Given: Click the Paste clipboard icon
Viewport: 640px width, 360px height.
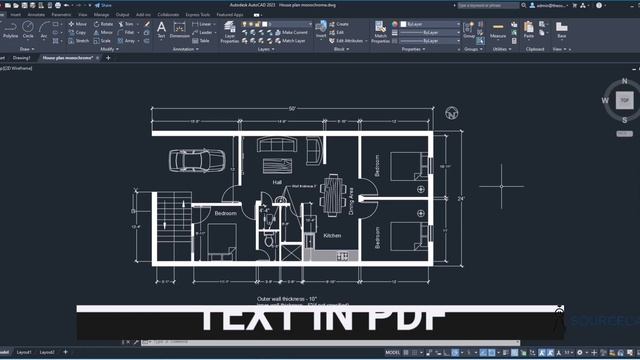Looking at the screenshot, I should point(529,30).
